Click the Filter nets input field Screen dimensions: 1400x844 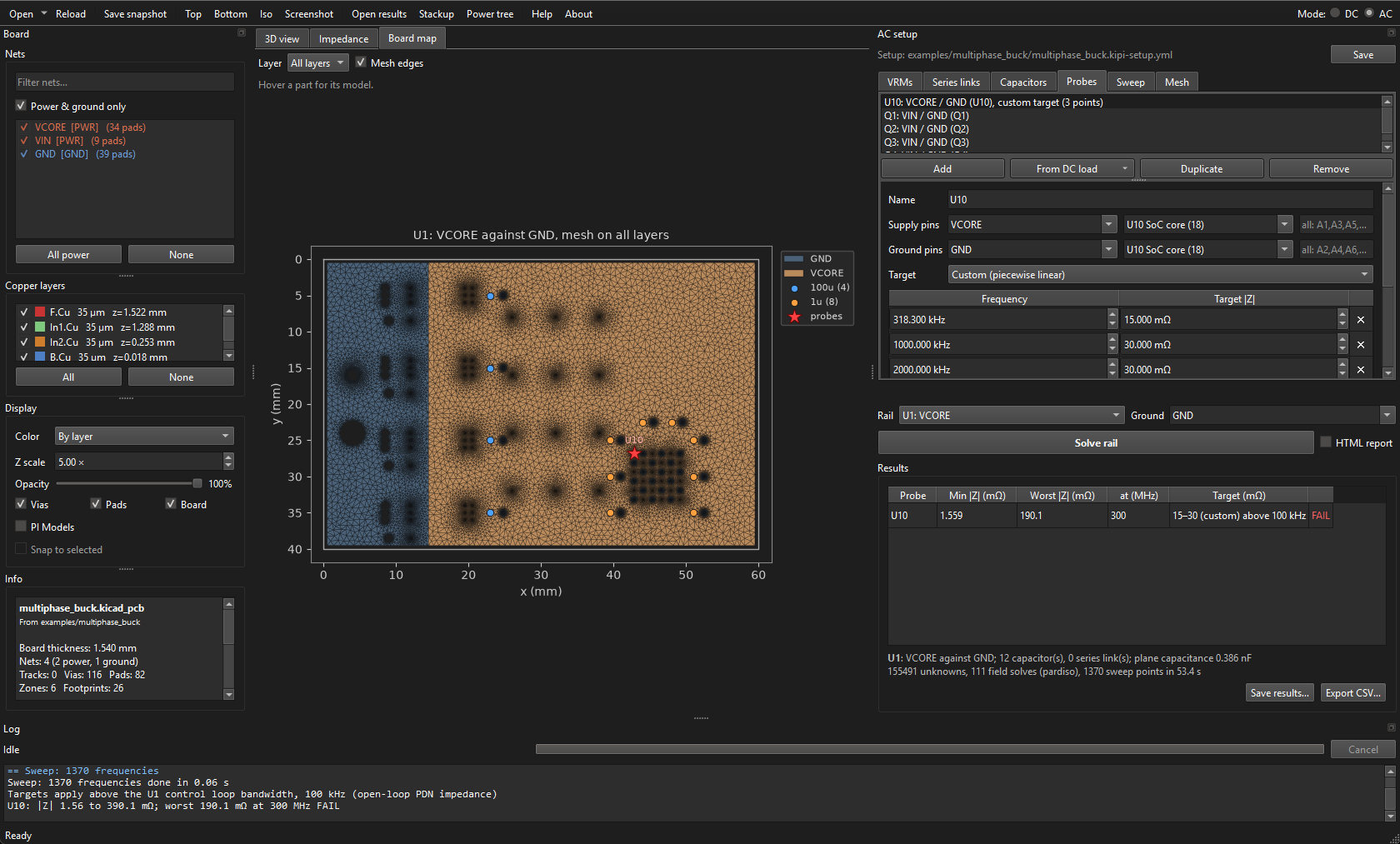[x=125, y=82]
